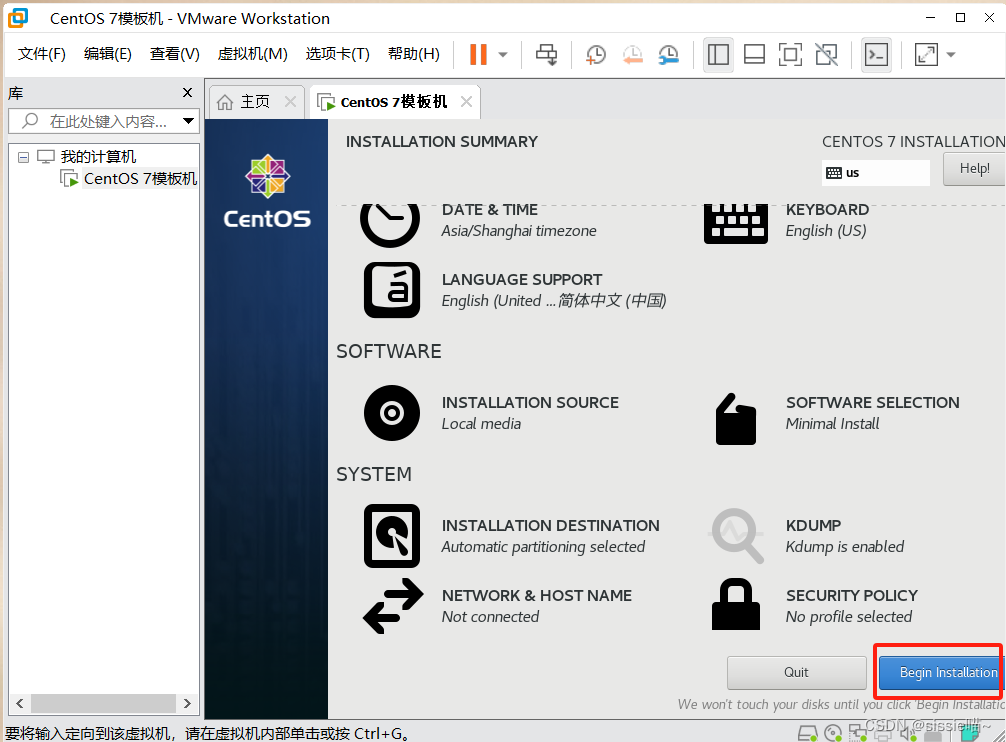The height and width of the screenshot is (742, 1006).
Task: Click the unity mode icon
Action: [826, 55]
